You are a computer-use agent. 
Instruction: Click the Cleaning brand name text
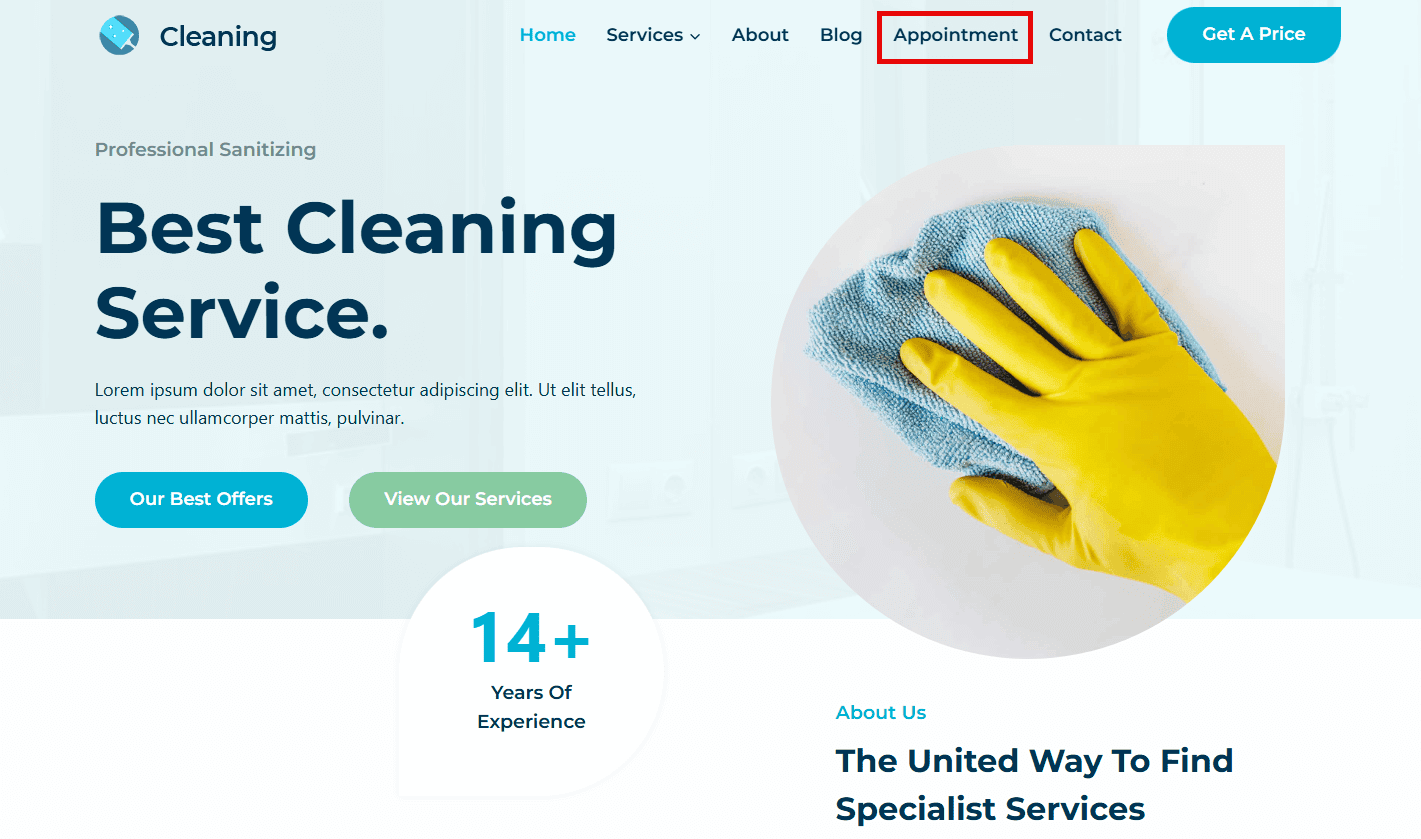(x=218, y=36)
